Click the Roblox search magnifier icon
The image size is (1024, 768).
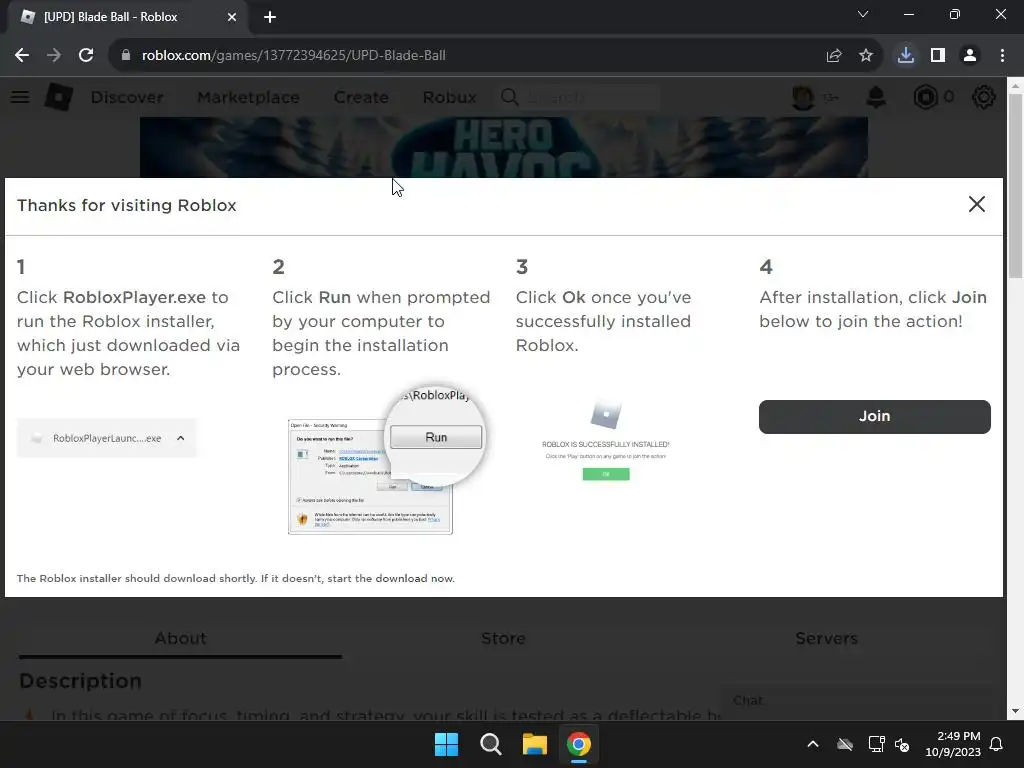click(x=509, y=97)
